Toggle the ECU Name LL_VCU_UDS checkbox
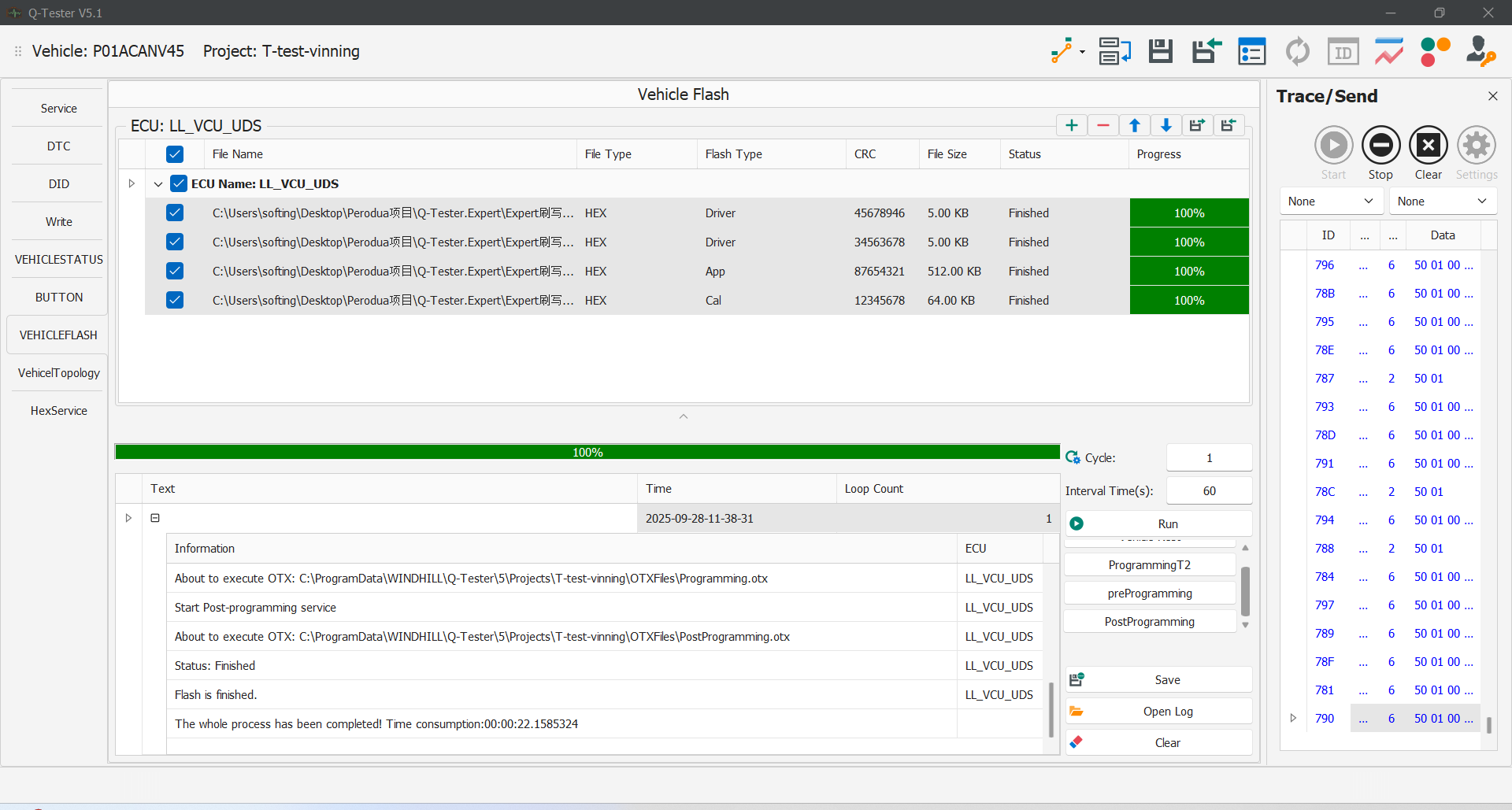 click(x=179, y=183)
